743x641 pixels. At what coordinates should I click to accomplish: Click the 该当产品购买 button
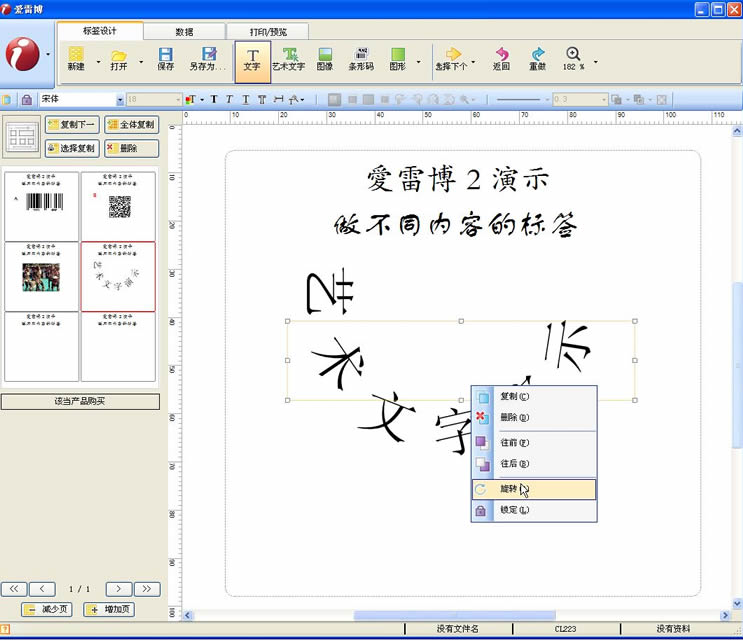(x=80, y=401)
